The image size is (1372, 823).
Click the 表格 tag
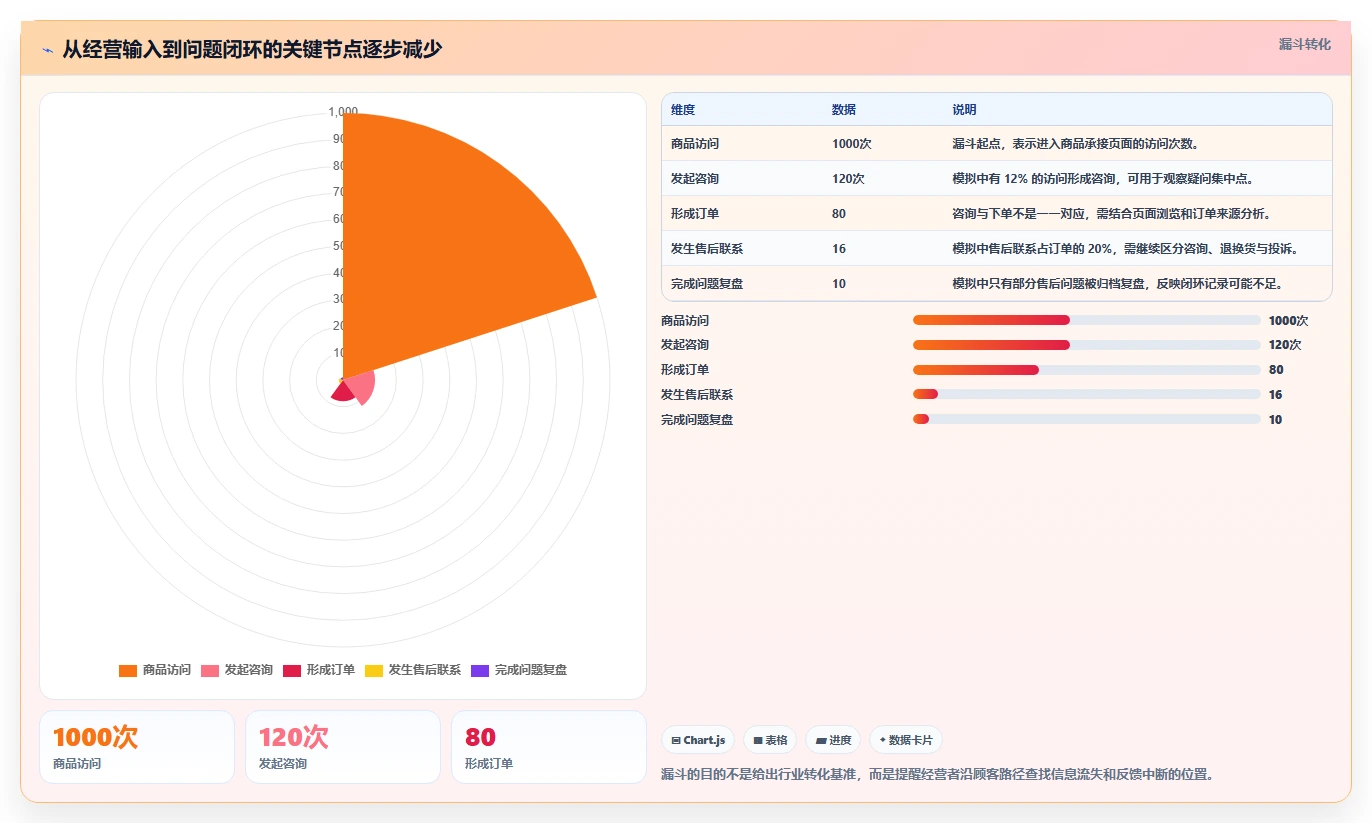(x=770, y=740)
